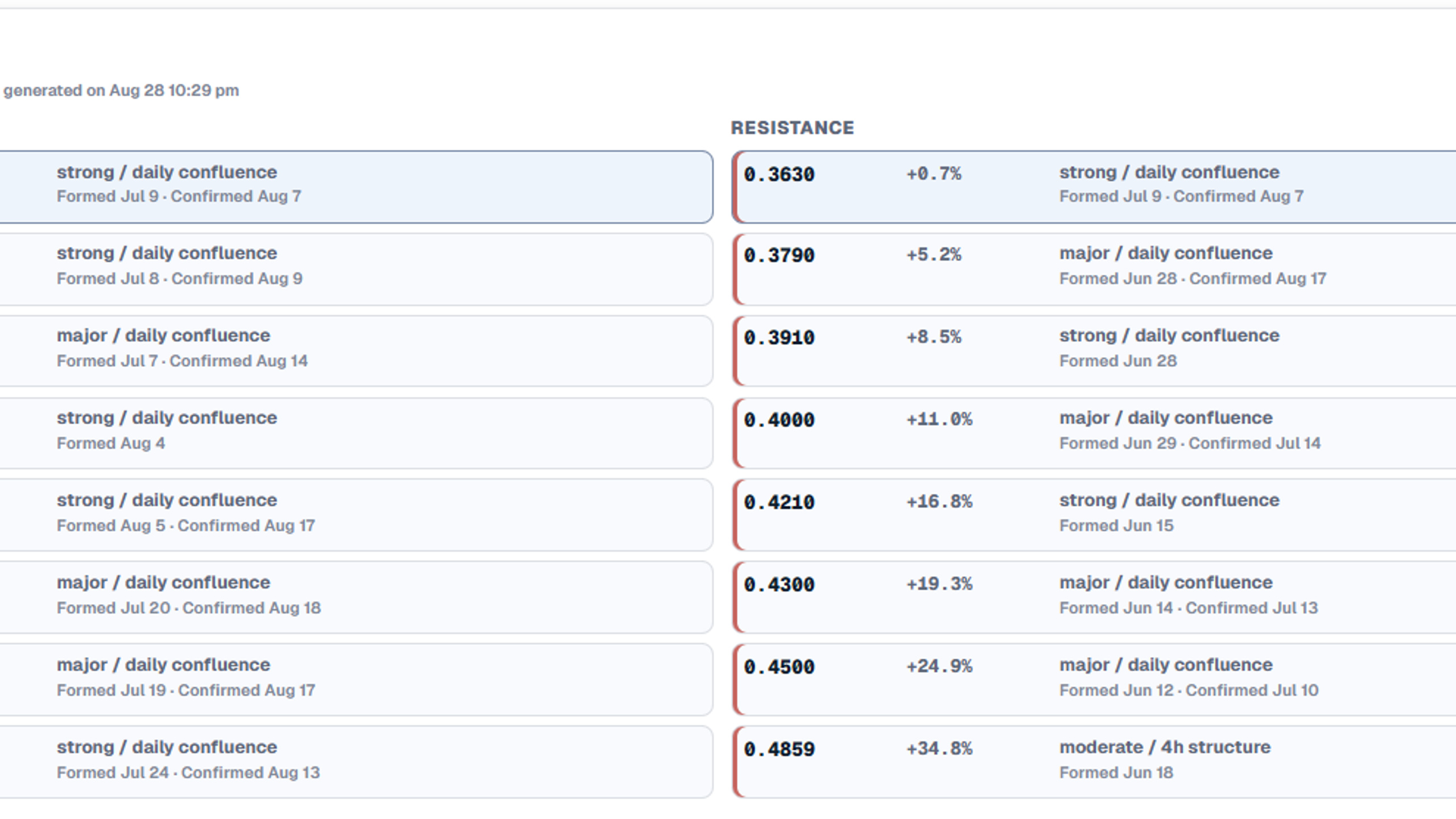This screenshot has width=1456, height=819.
Task: Select the support card Formed Aug 4
Action: pyautogui.click(x=356, y=433)
